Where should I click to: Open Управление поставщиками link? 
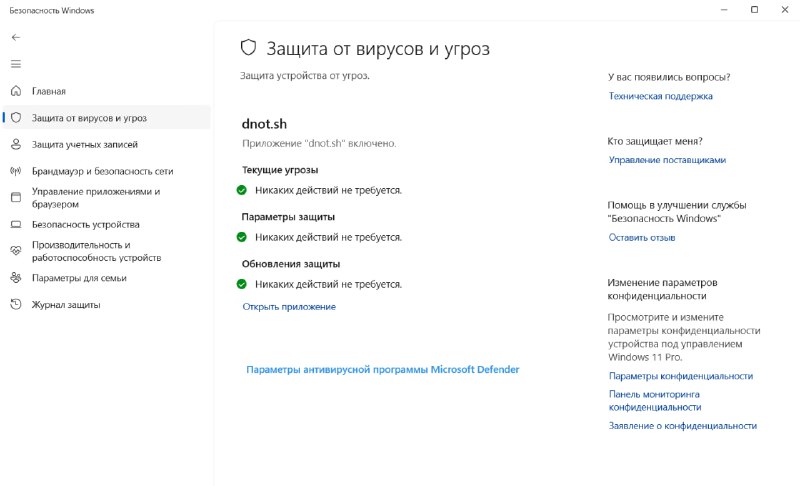667,160
